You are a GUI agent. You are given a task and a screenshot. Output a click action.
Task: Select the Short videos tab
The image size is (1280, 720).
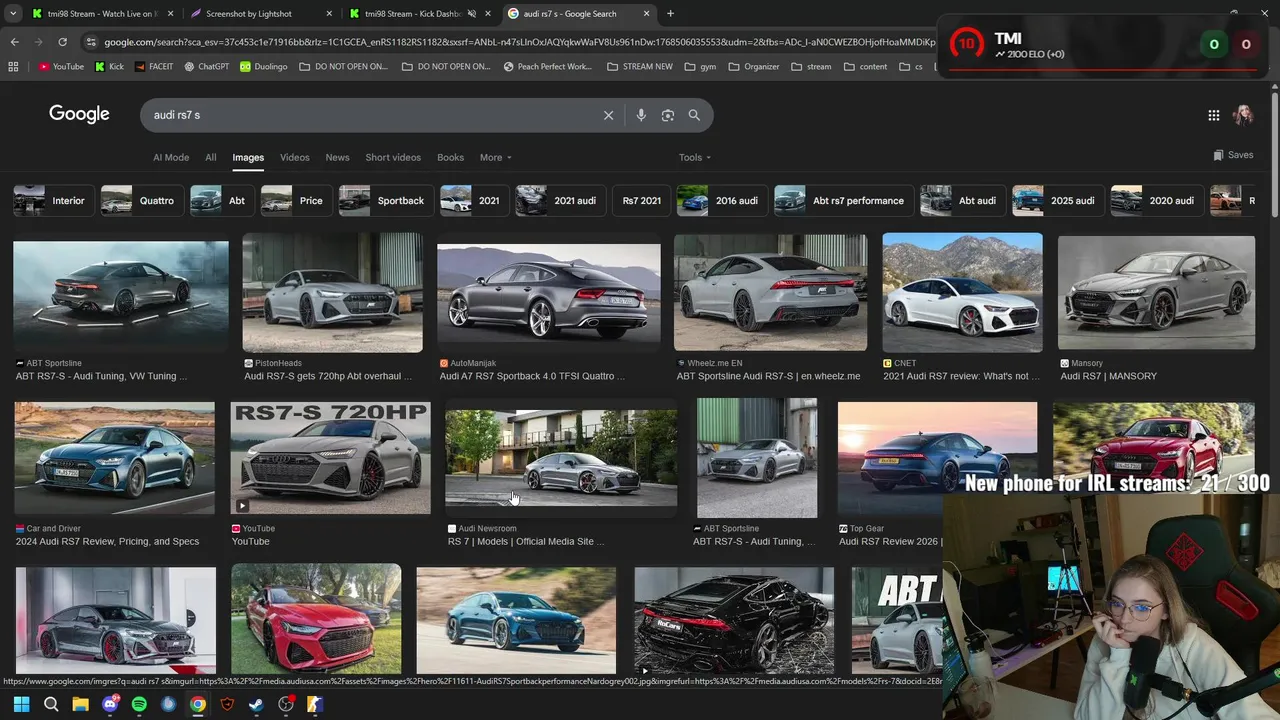click(x=393, y=157)
